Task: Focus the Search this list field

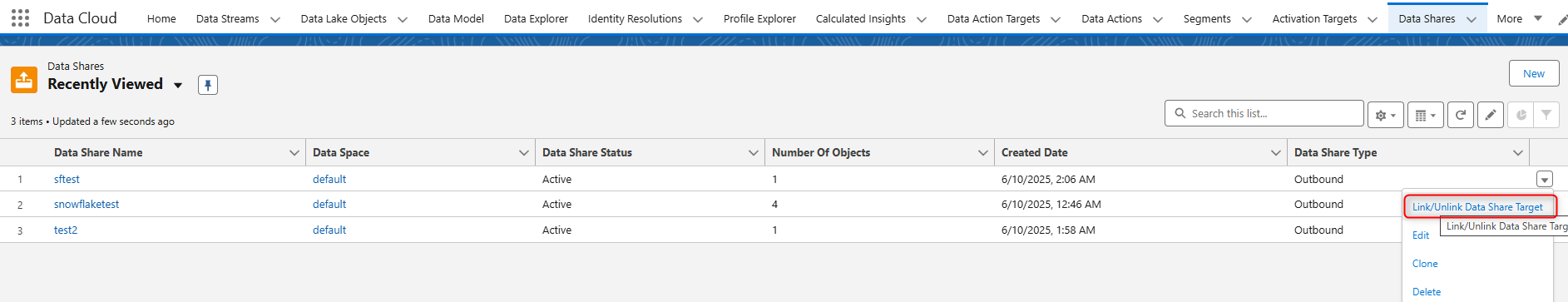Action: pyautogui.click(x=1264, y=113)
